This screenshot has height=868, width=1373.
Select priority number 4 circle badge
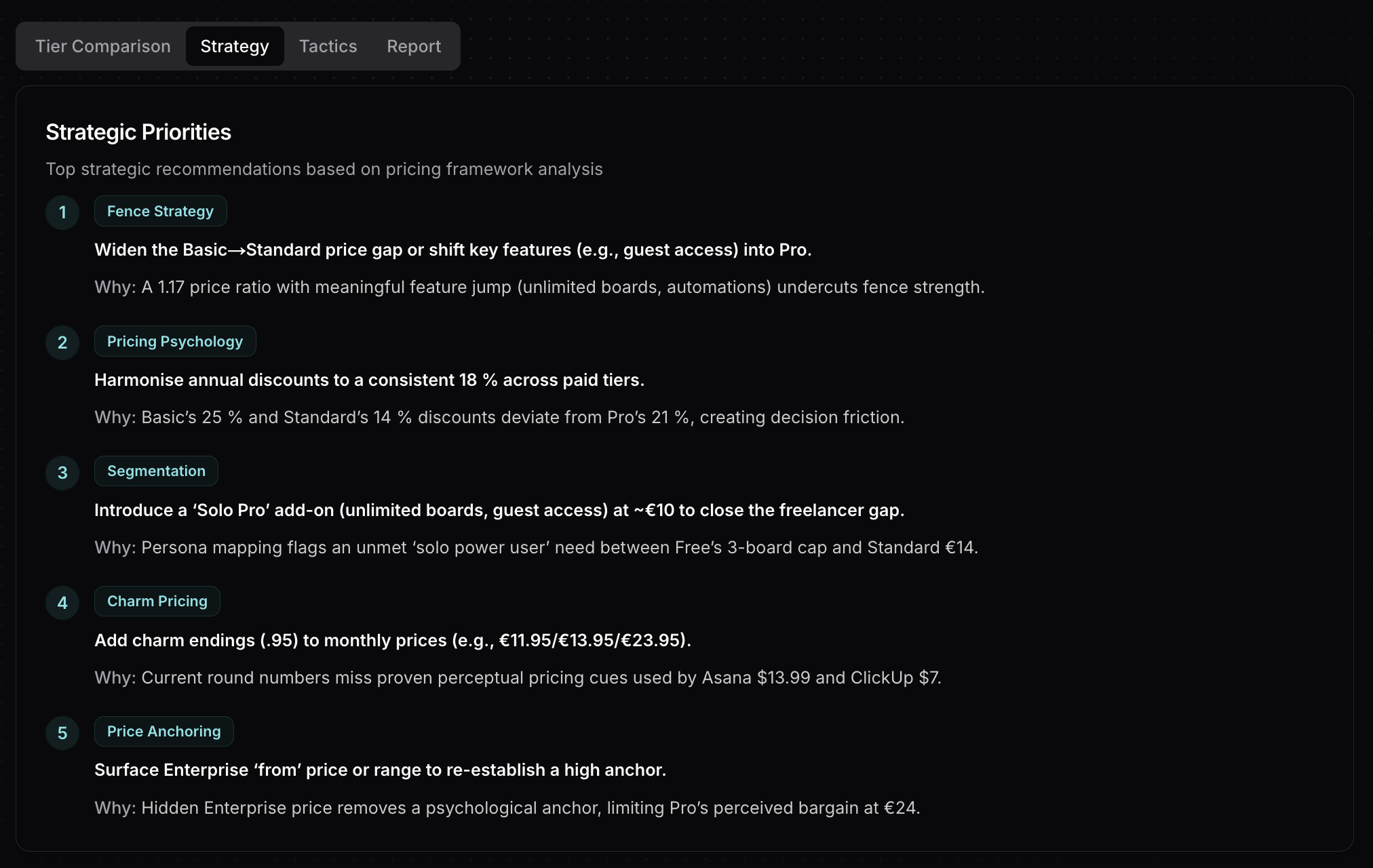(x=62, y=602)
